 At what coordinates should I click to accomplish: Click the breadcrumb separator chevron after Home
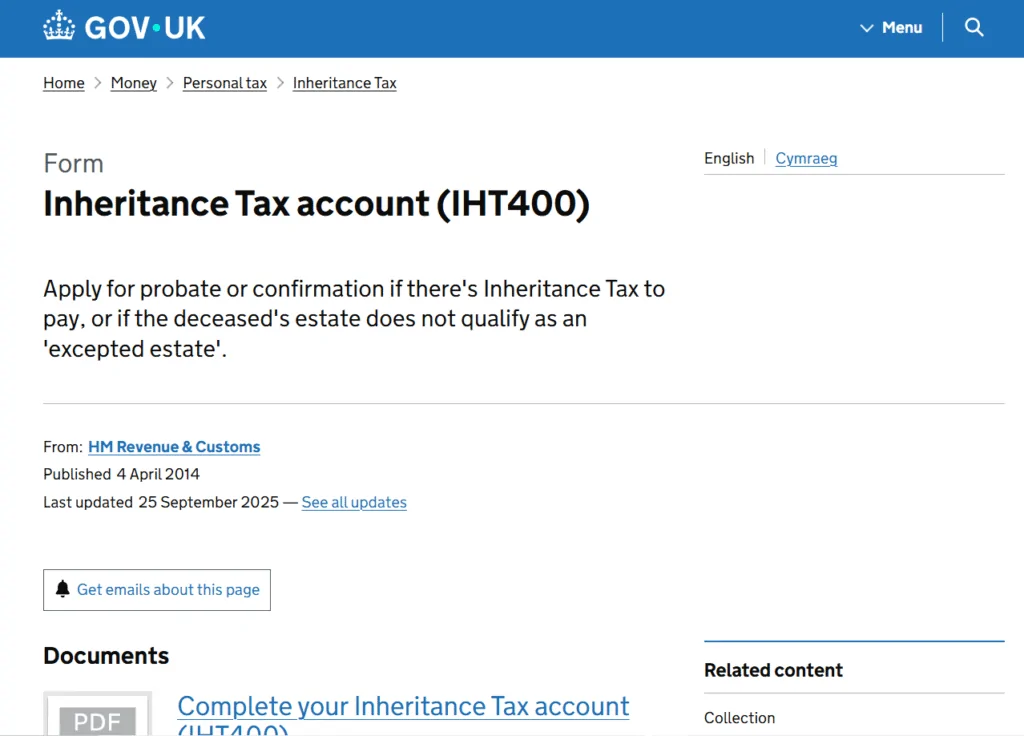95,83
